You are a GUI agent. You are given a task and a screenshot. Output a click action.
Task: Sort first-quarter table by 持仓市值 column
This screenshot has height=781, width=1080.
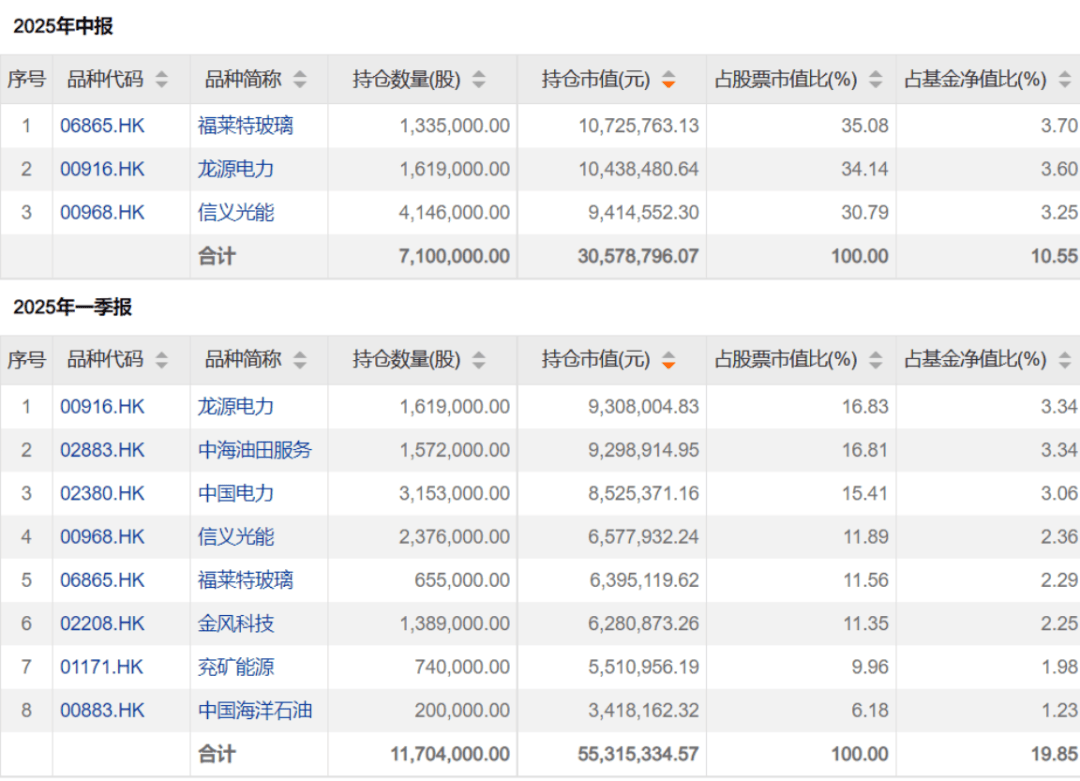point(668,359)
